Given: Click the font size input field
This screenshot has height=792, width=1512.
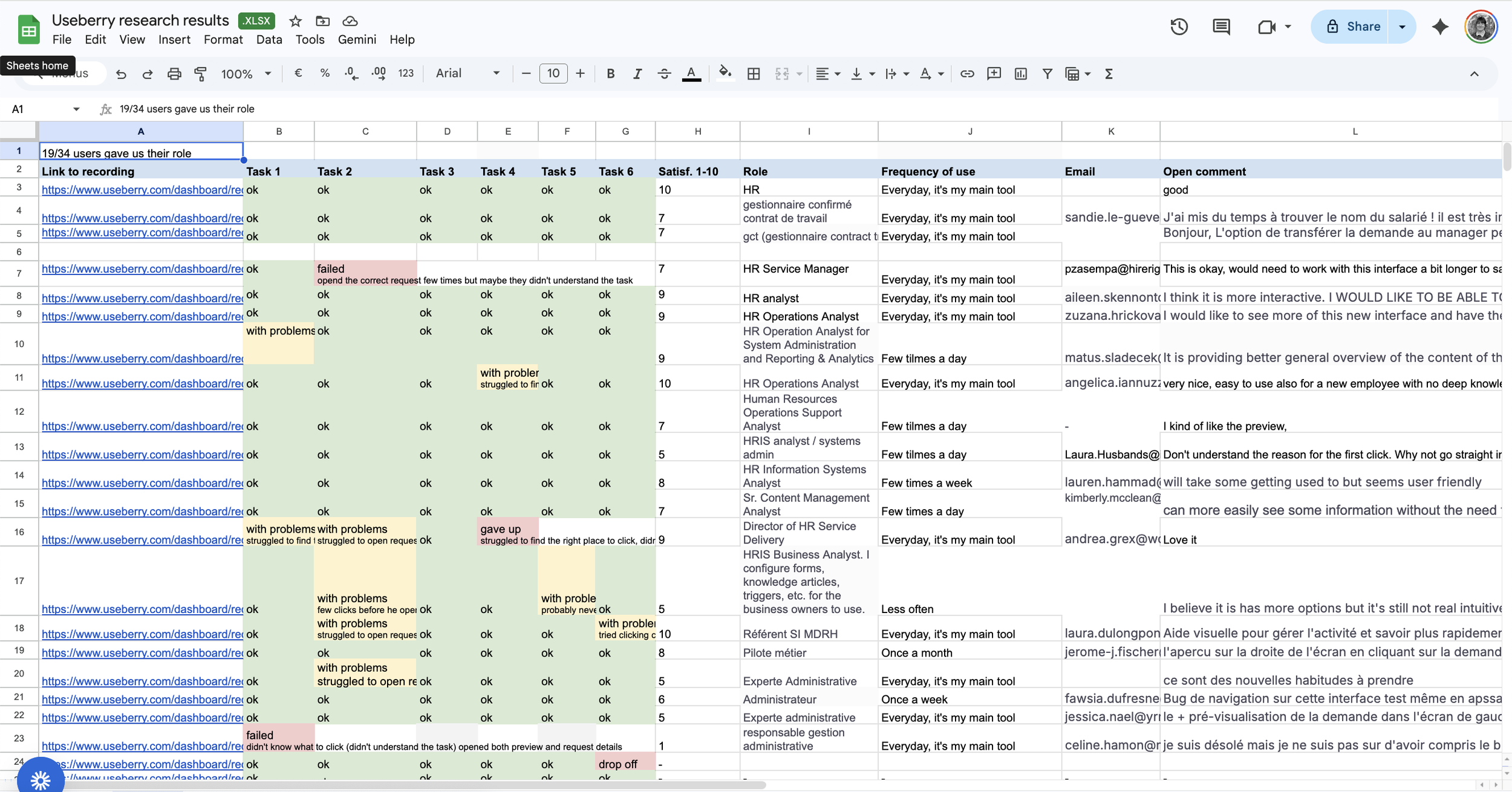Looking at the screenshot, I should (x=553, y=74).
